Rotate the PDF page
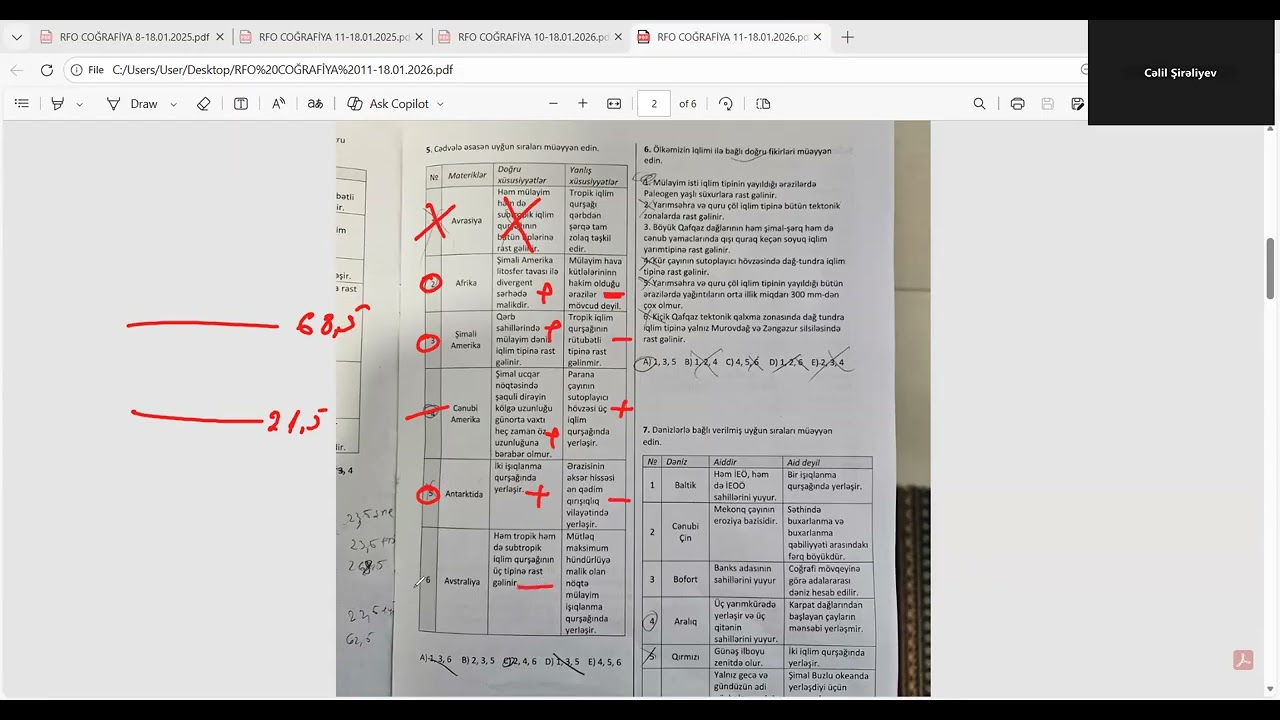1280x720 pixels. [726, 104]
